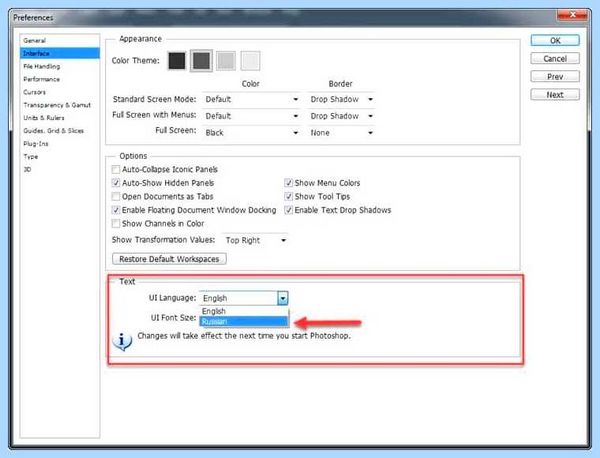
Task: Choose English in the language list
Action: point(244,311)
